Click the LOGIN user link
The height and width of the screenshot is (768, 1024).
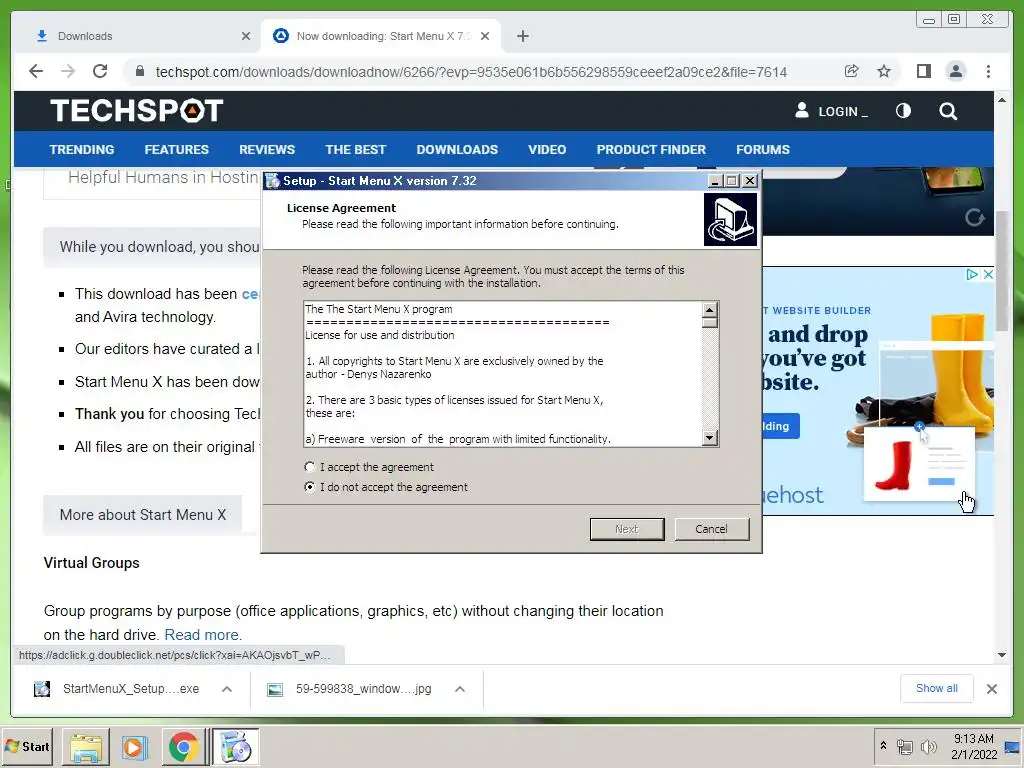tap(831, 111)
